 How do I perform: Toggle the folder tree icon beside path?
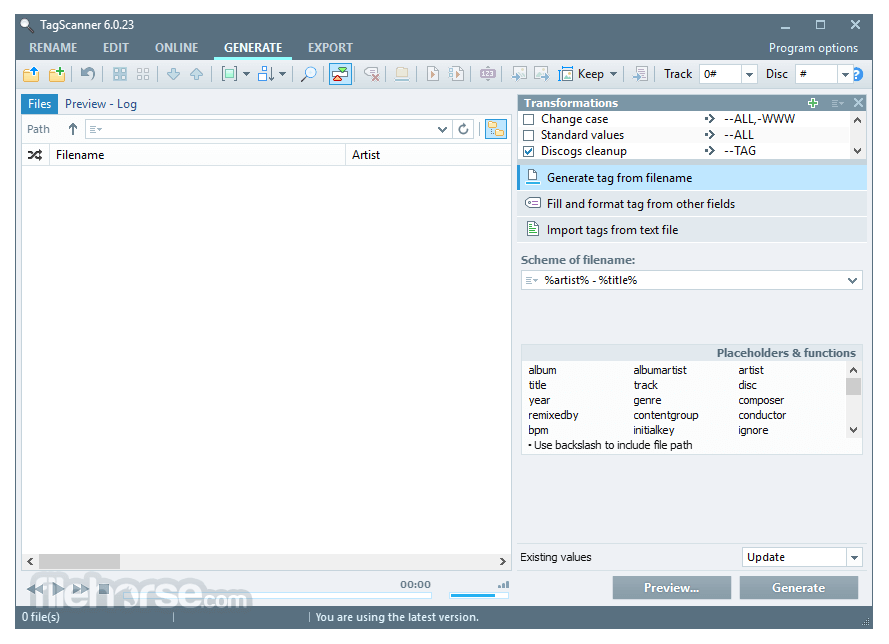coord(496,129)
